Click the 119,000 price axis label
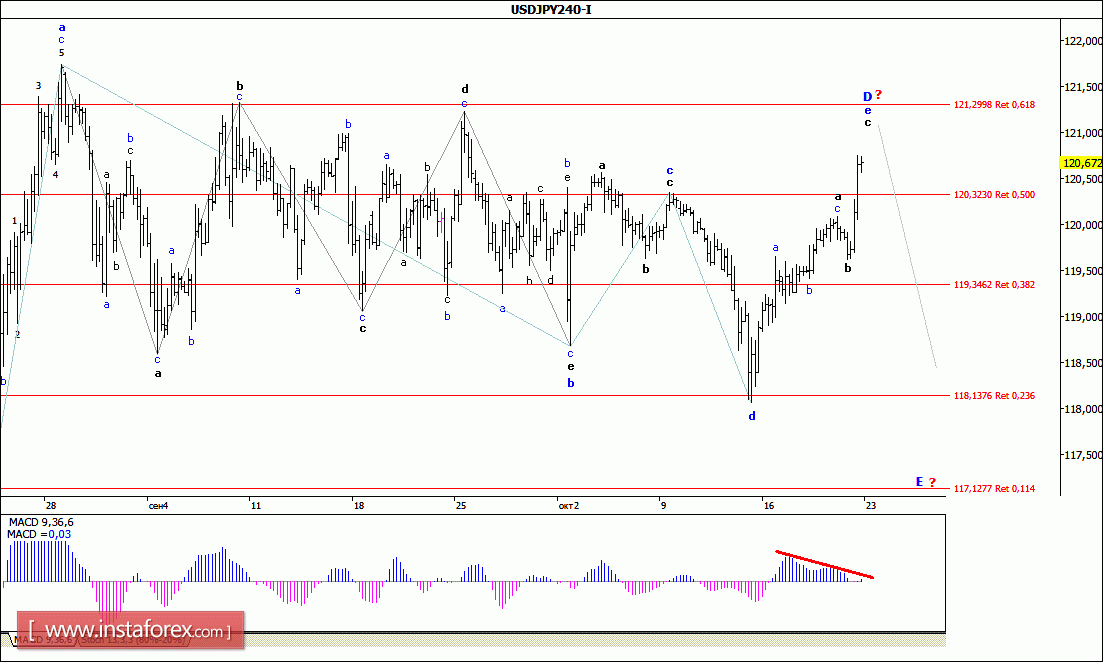The height and width of the screenshot is (662, 1103). 1083,317
